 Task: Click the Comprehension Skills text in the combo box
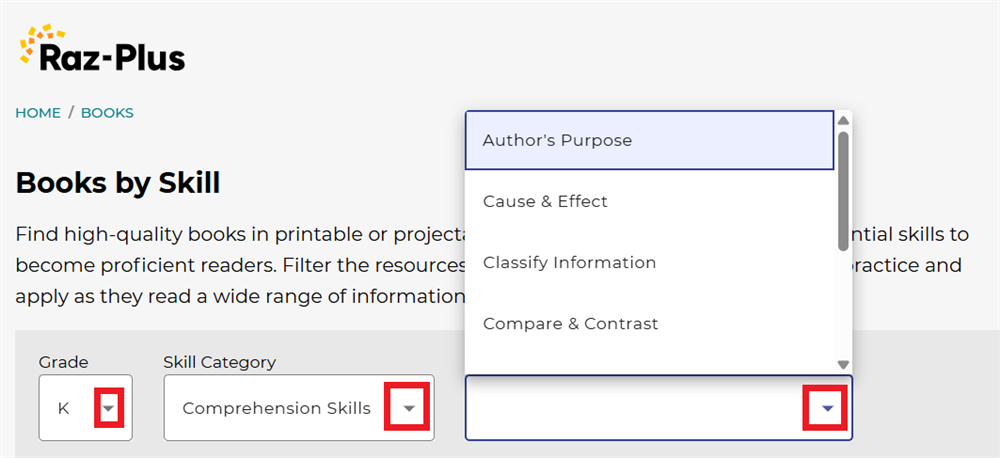(x=276, y=408)
